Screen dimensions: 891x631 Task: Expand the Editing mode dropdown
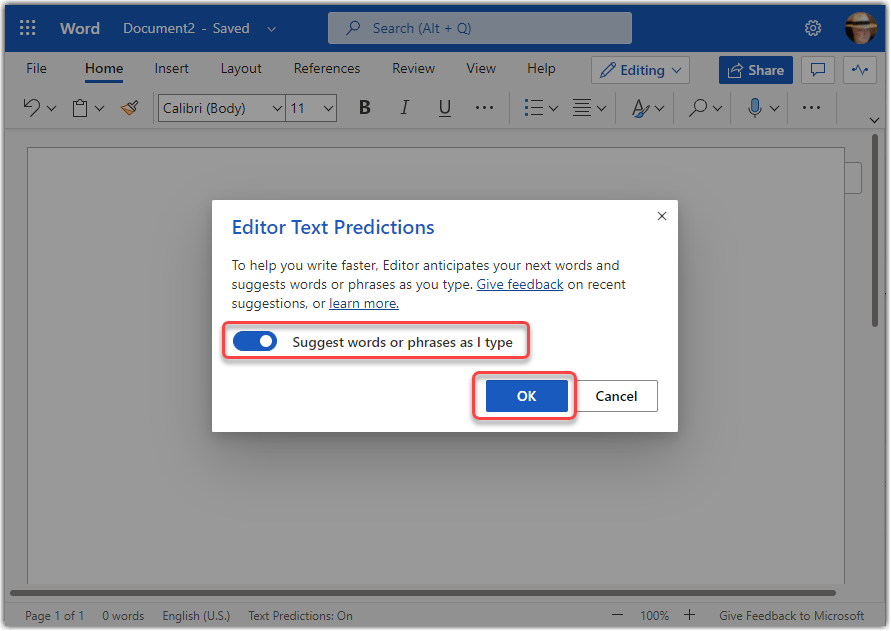click(641, 70)
